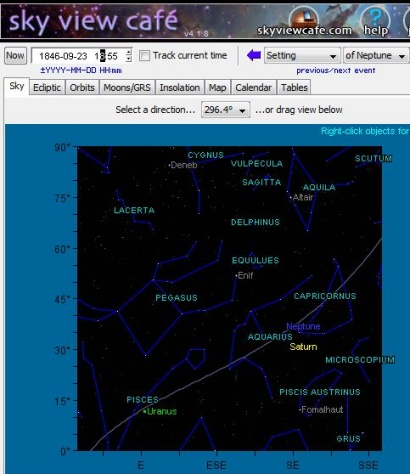The width and height of the screenshot is (410, 474).
Task: Click the date and time input field
Action: tap(79, 56)
